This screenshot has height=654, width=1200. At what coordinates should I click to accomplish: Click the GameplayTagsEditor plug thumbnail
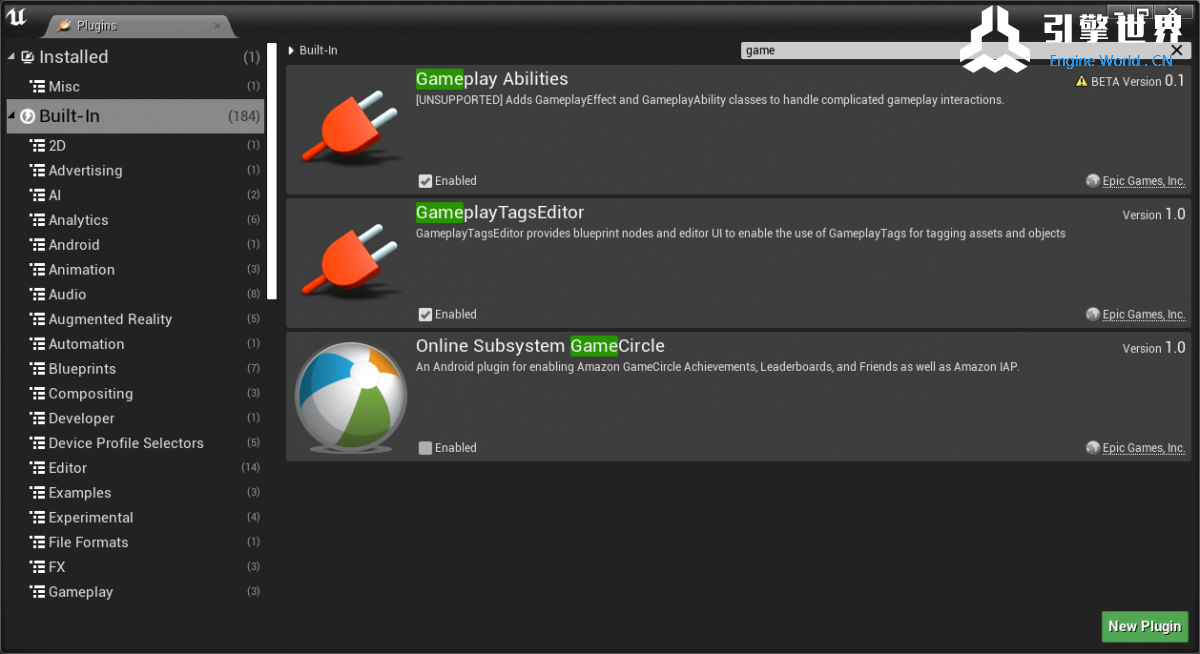(351, 262)
